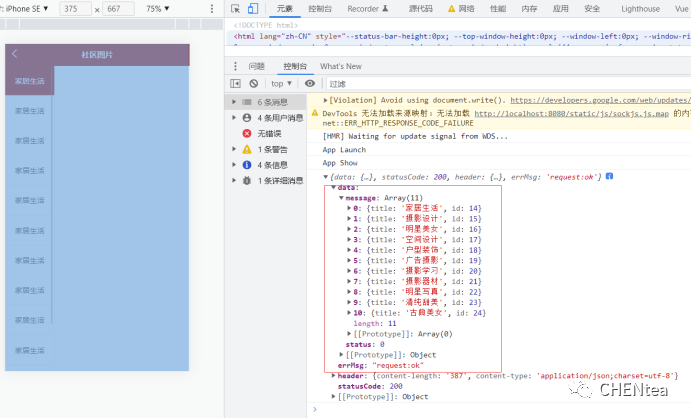Click the console sidebar toggle icon

tap(236, 84)
